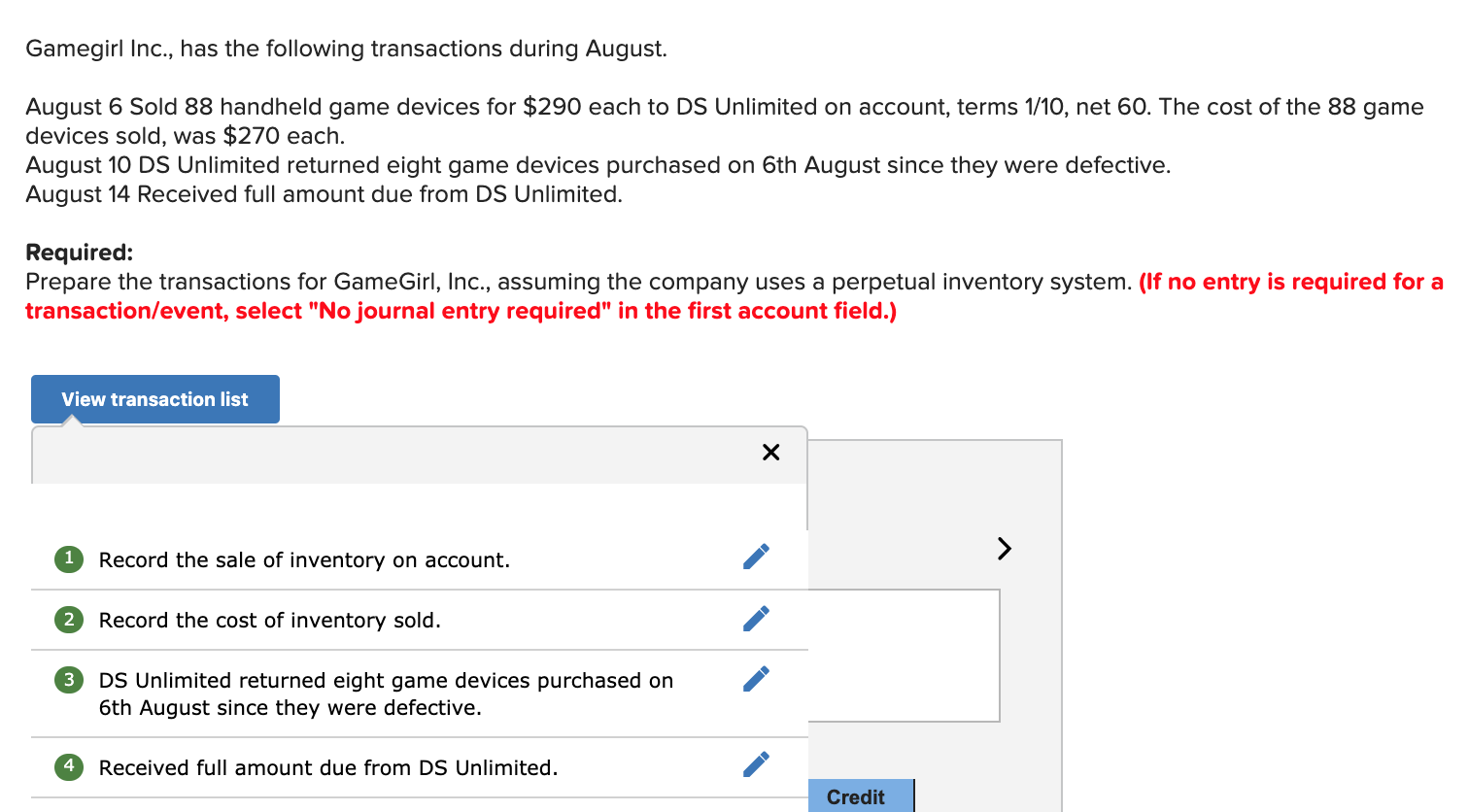Click the highlighted Credit label

click(x=859, y=796)
